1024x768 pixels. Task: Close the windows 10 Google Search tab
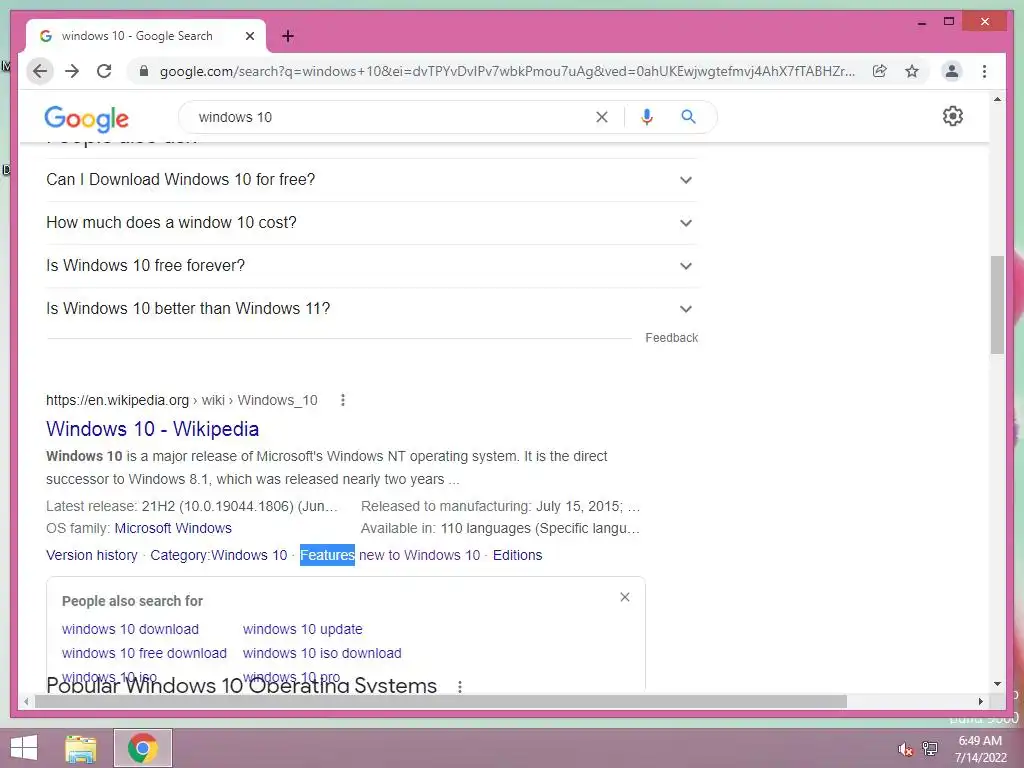coord(249,36)
